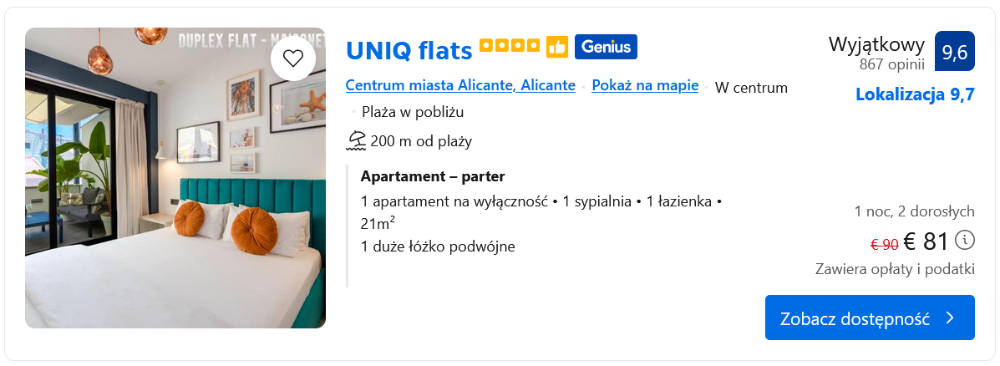Click Pokaż na mapie link

point(645,85)
